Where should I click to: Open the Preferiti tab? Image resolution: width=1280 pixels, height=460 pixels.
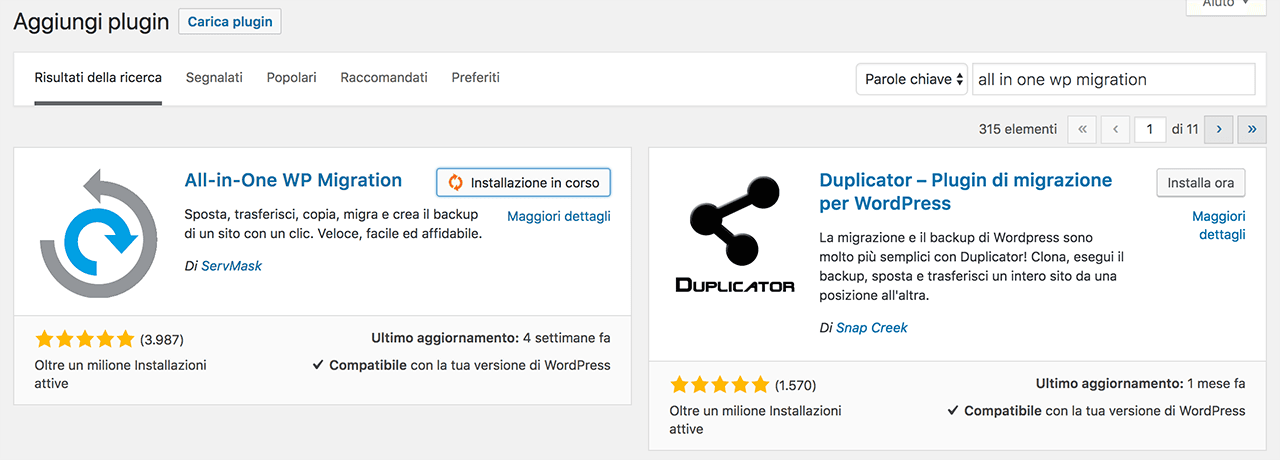[476, 77]
